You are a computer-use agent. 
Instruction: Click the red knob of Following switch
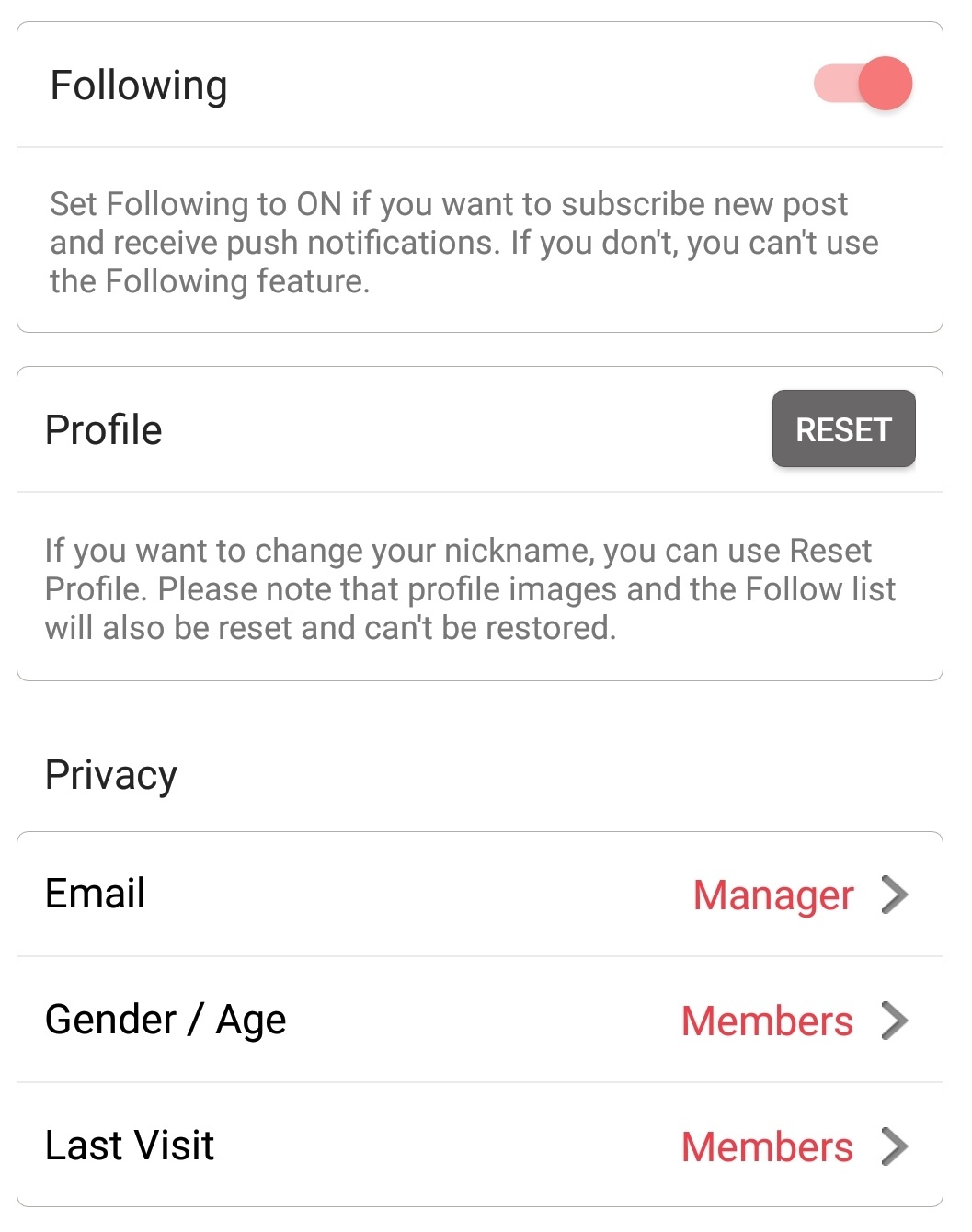(886, 84)
